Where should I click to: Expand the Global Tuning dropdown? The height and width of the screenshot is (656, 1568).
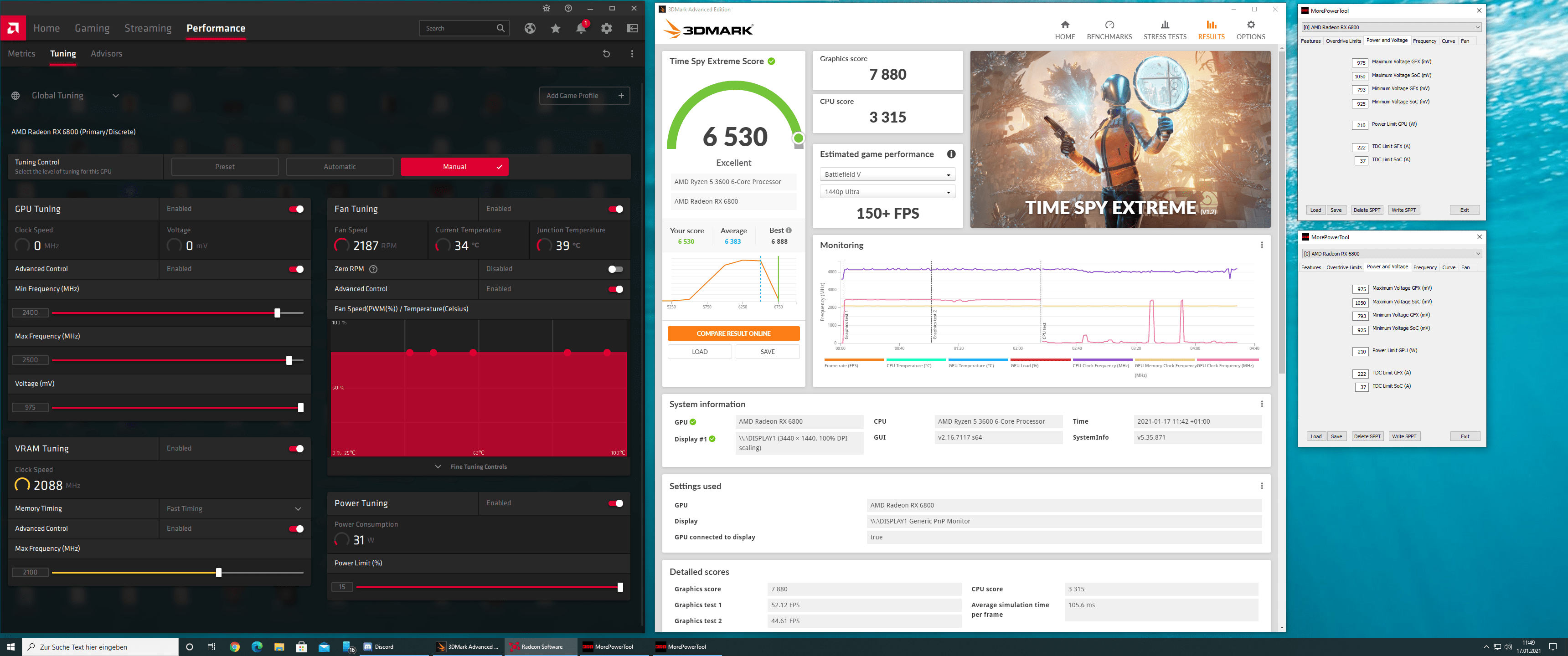[x=116, y=96]
